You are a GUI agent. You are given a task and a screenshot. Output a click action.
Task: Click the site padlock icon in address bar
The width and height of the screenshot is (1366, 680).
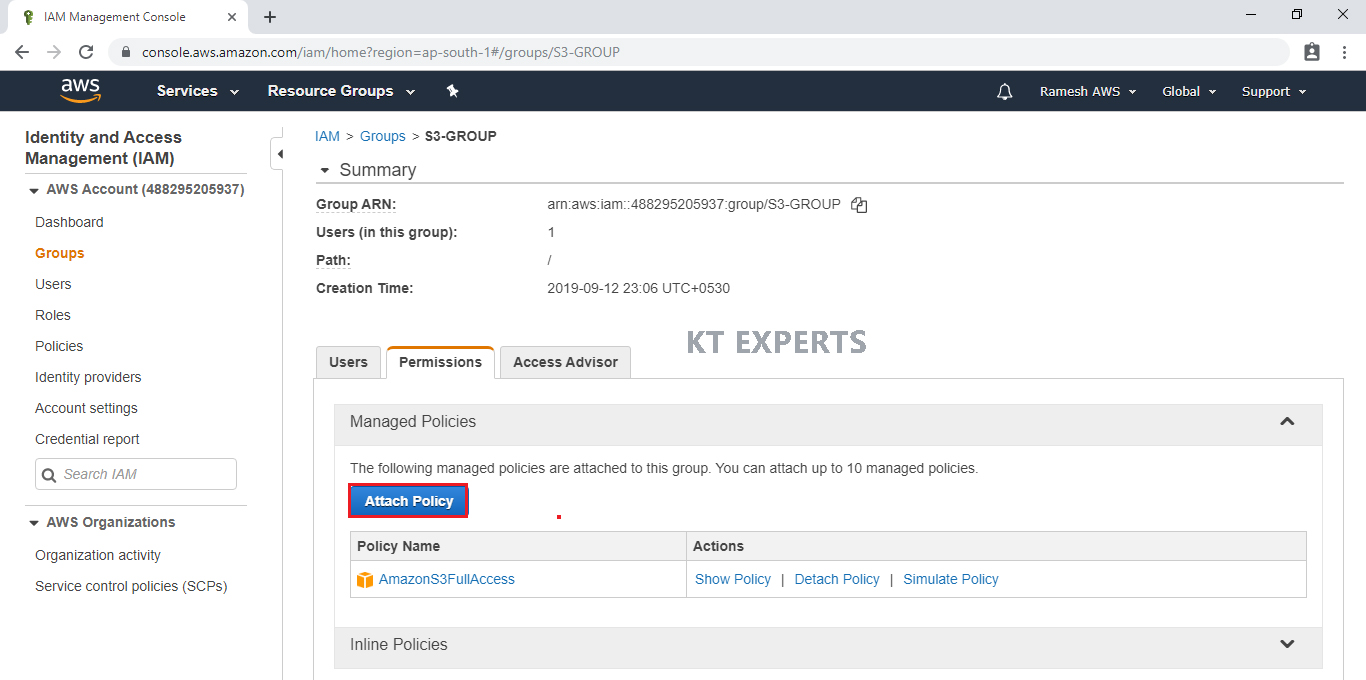point(126,52)
